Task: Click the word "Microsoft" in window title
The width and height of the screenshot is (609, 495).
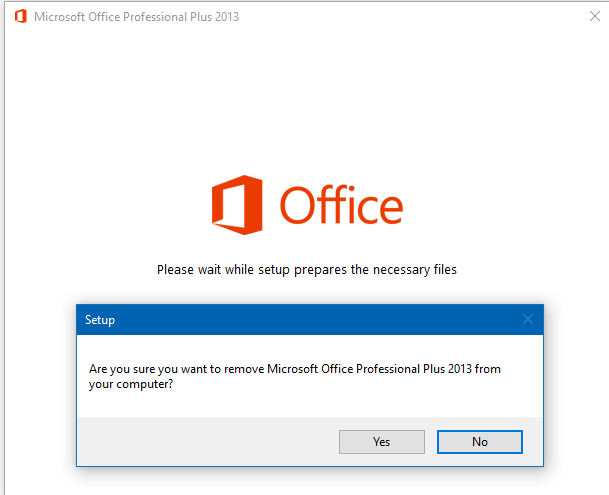Action: (59, 17)
